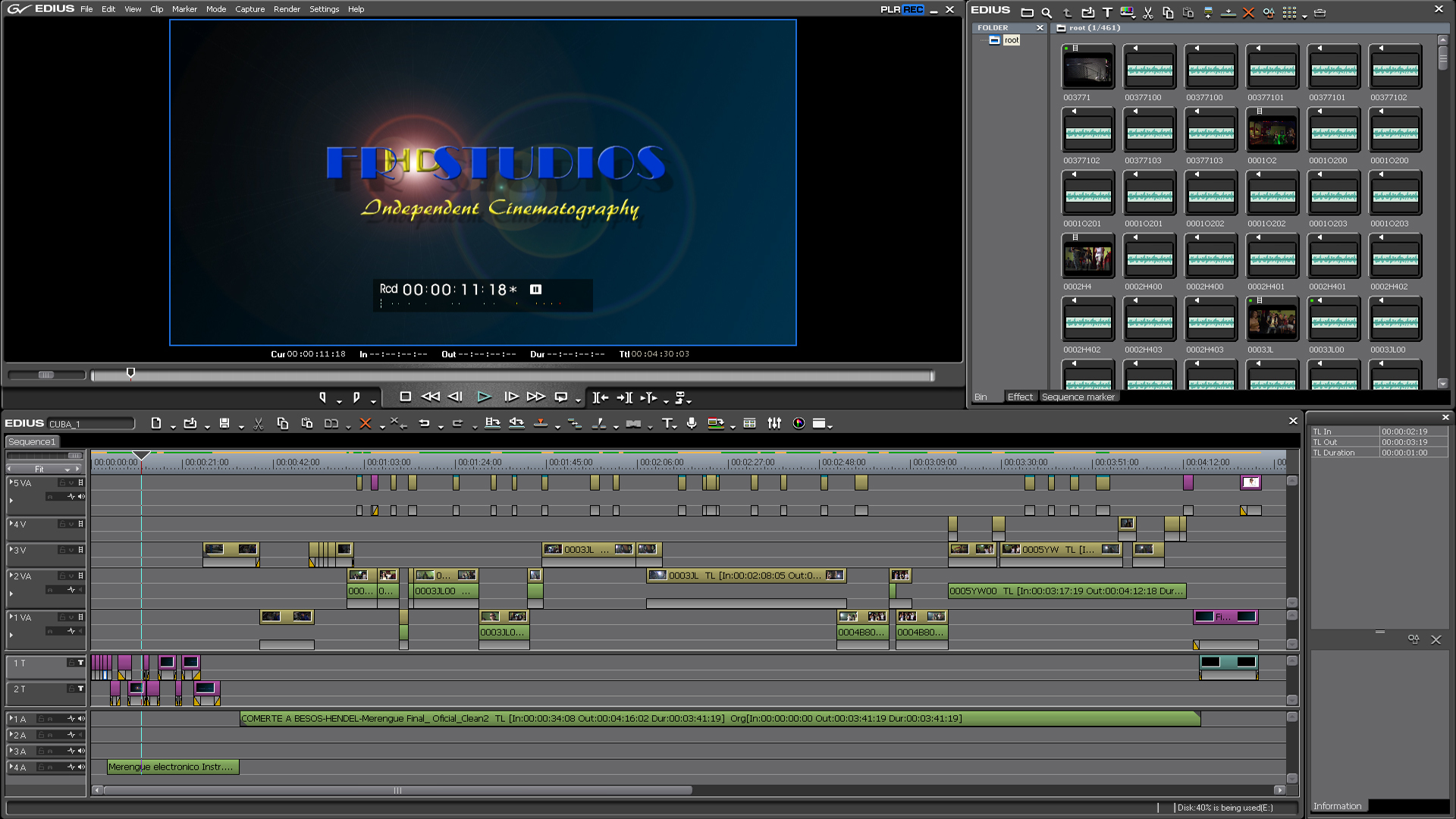Open the Information panel tab
This screenshot has height=819, width=1456.
(1338, 806)
